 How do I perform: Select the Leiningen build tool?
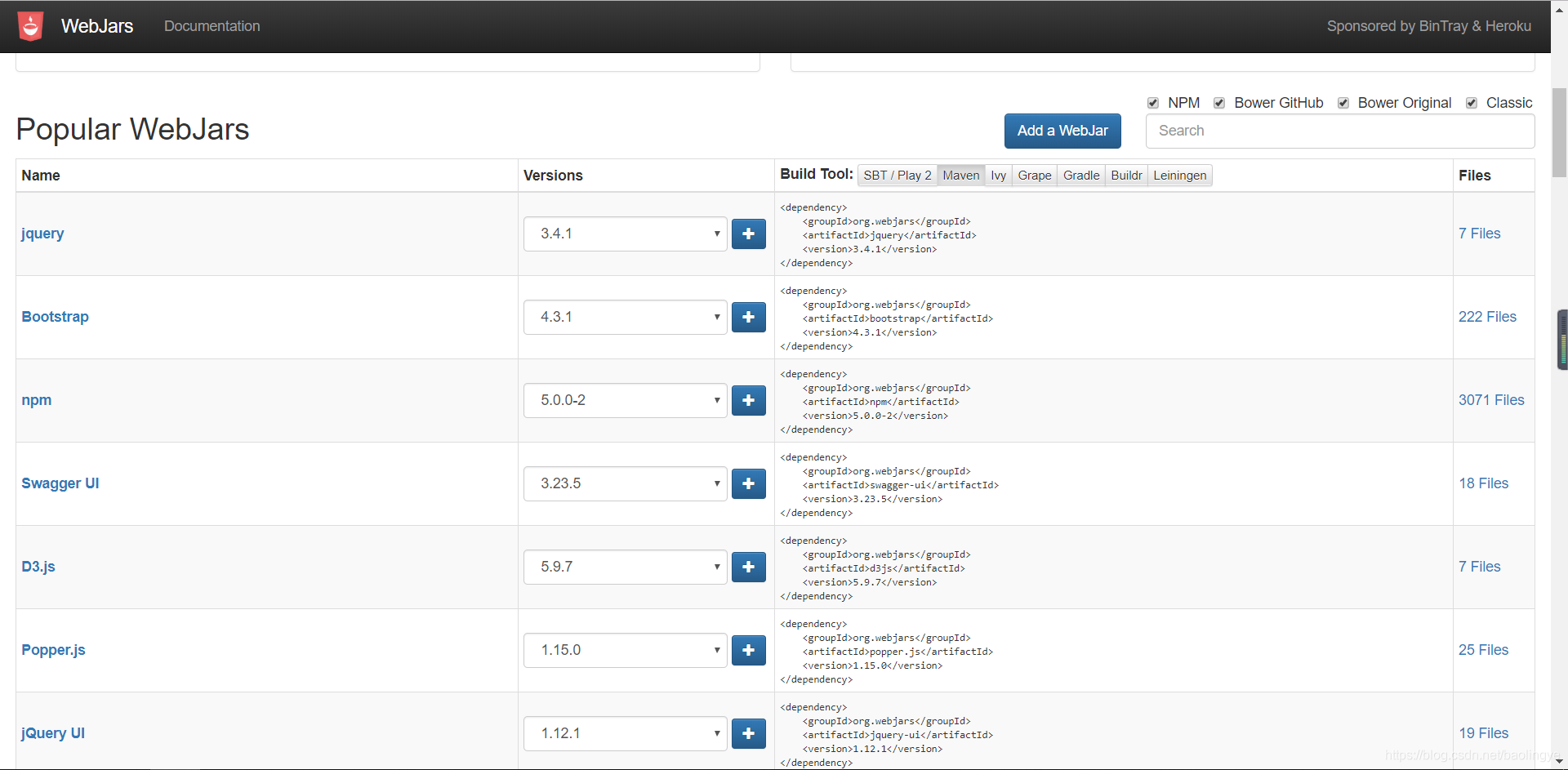(1180, 176)
